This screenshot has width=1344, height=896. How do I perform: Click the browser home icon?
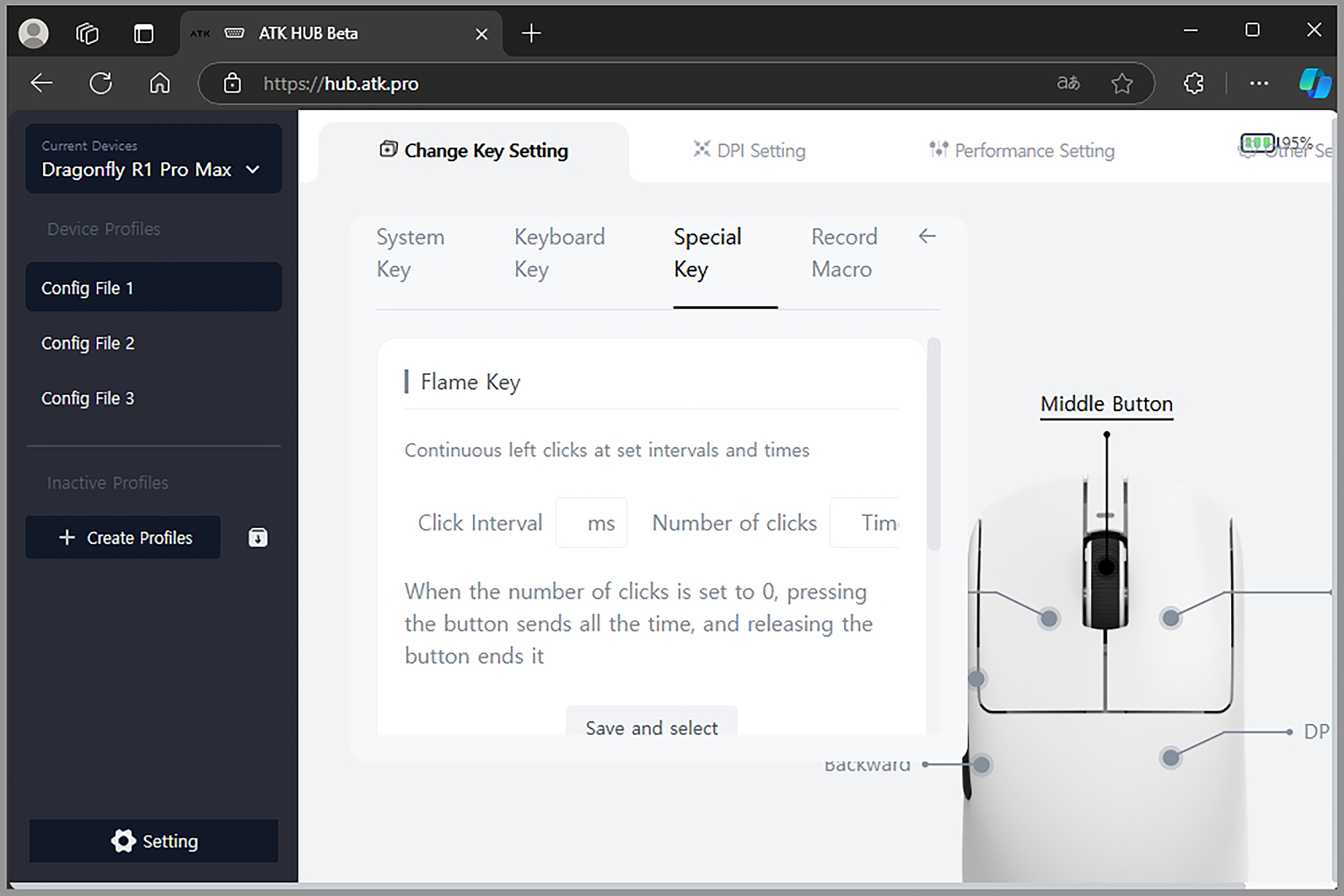click(160, 83)
